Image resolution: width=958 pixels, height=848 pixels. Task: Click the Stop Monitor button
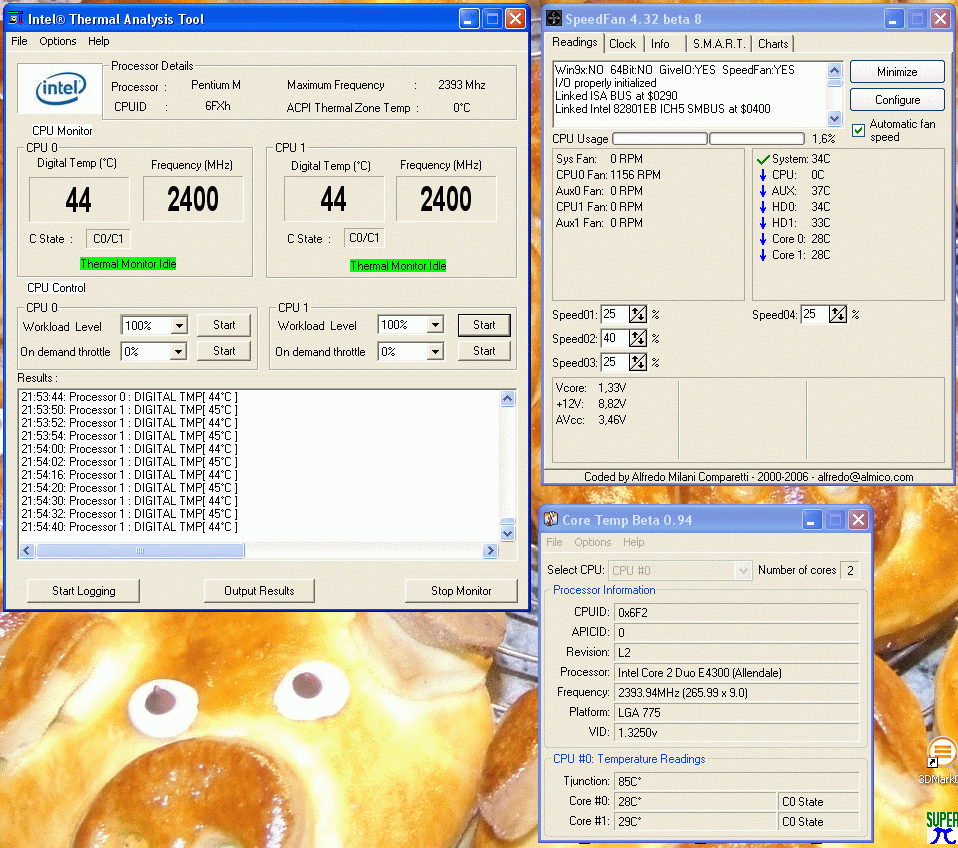point(461,591)
